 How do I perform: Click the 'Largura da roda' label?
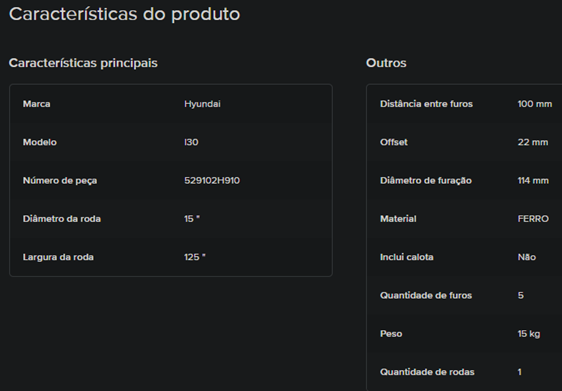tap(58, 257)
